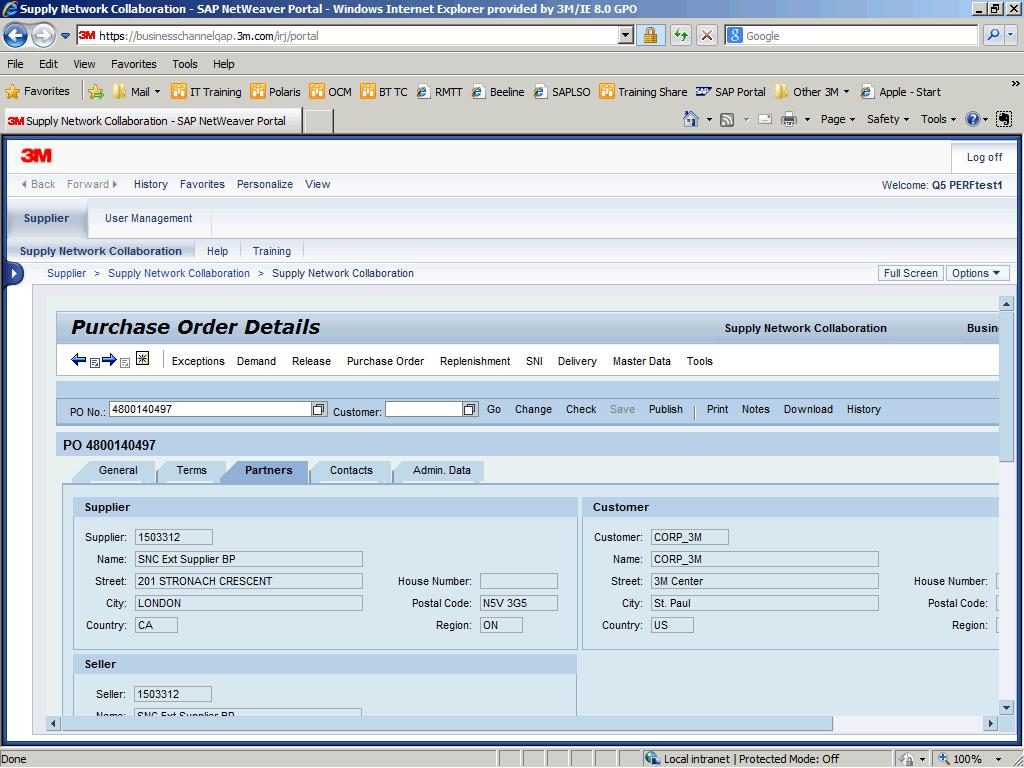
Task: Open the Page dropdown menu
Action: pos(837,119)
